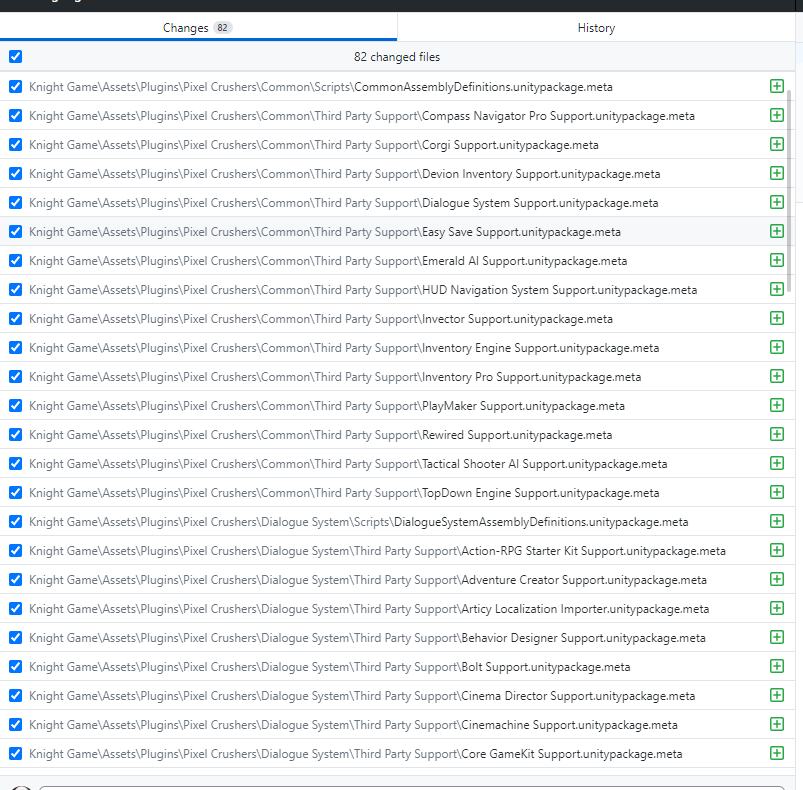Select TopDown Engine Support.unitypackage.meta file name
Image resolution: width=803 pixels, height=790 pixels.
(540, 493)
